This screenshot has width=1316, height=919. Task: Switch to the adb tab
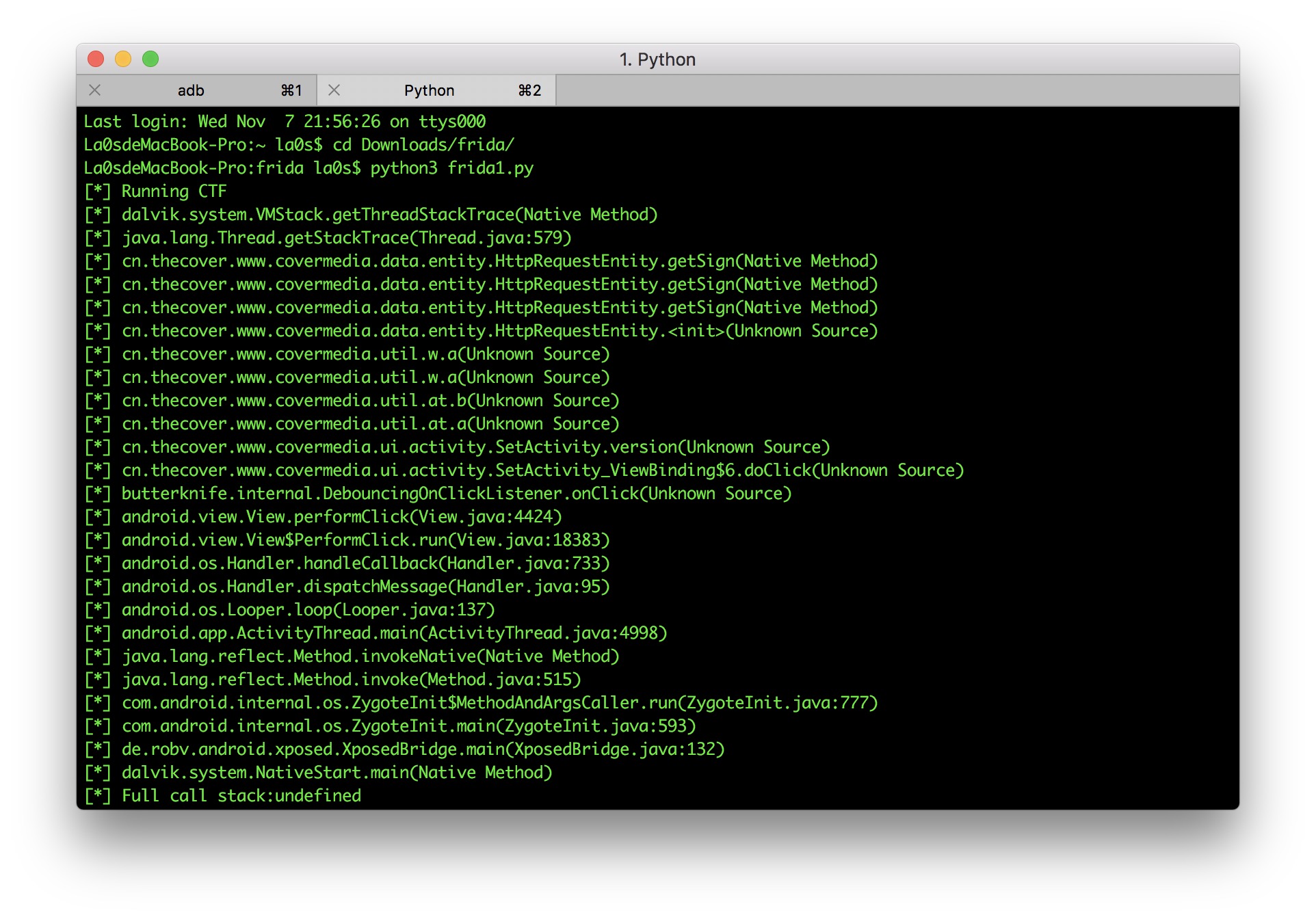click(191, 91)
